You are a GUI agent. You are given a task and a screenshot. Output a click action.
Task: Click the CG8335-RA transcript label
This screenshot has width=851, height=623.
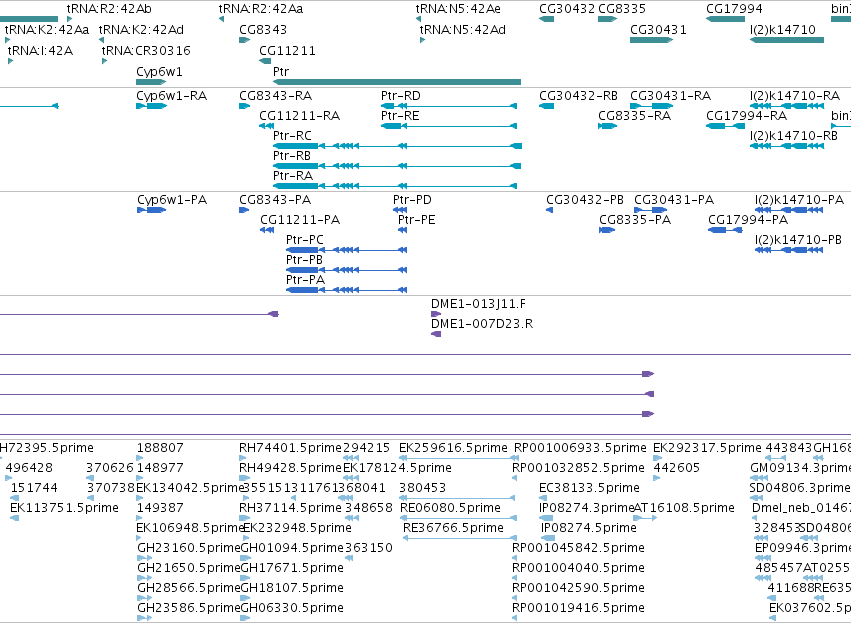tap(634, 116)
